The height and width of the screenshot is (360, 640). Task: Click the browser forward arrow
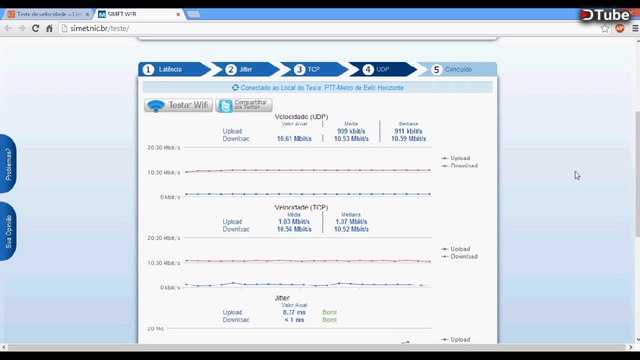coord(22,28)
